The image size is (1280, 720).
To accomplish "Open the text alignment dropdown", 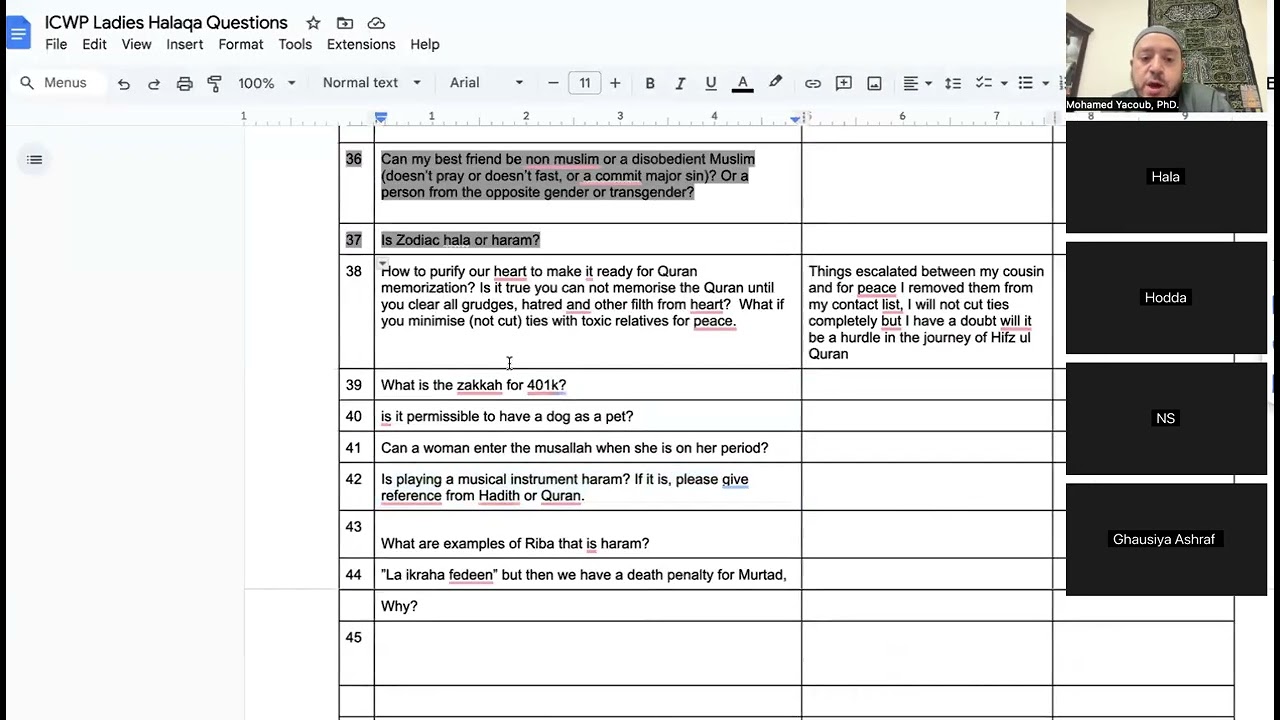I will [x=917, y=83].
